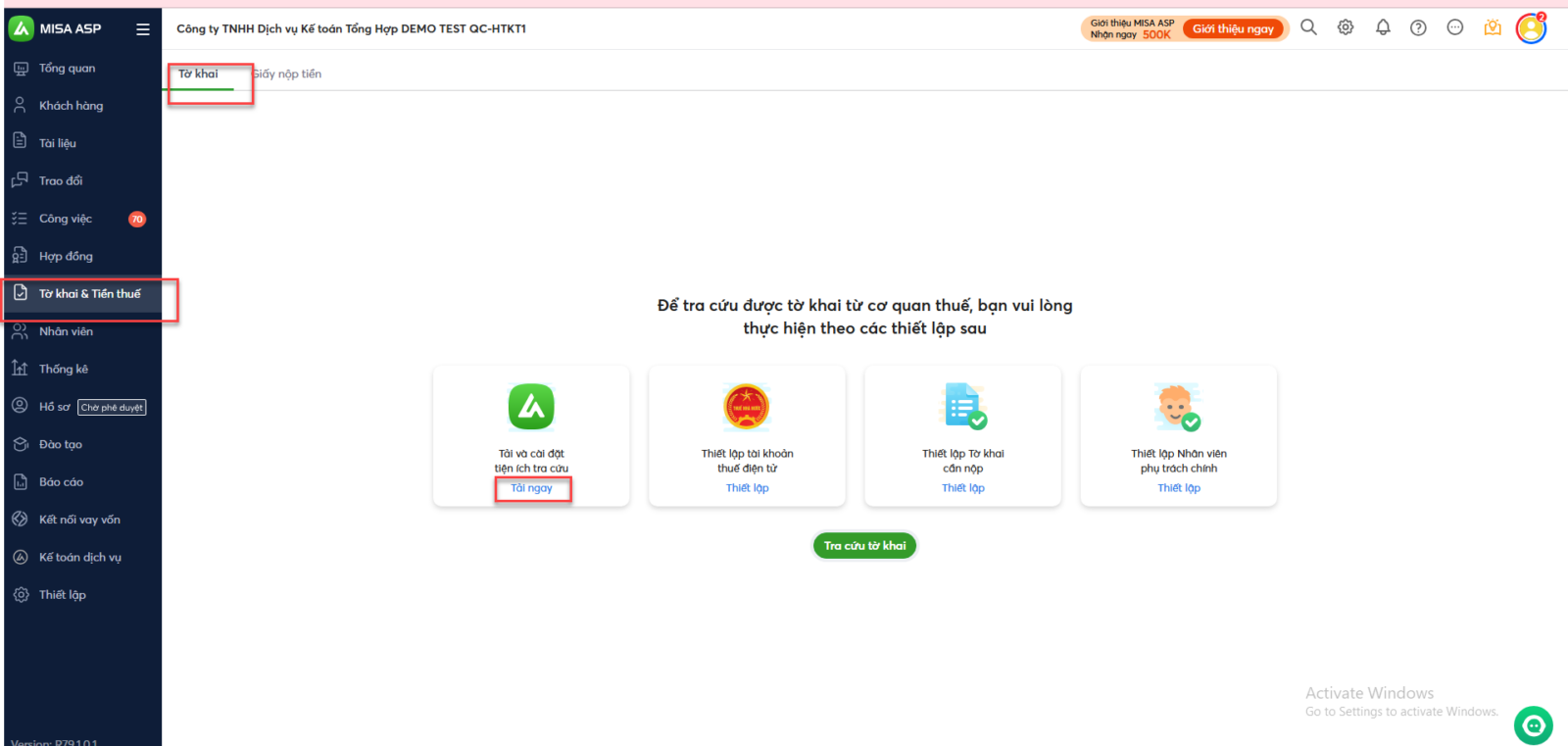Click the search magnifier icon

1308,27
